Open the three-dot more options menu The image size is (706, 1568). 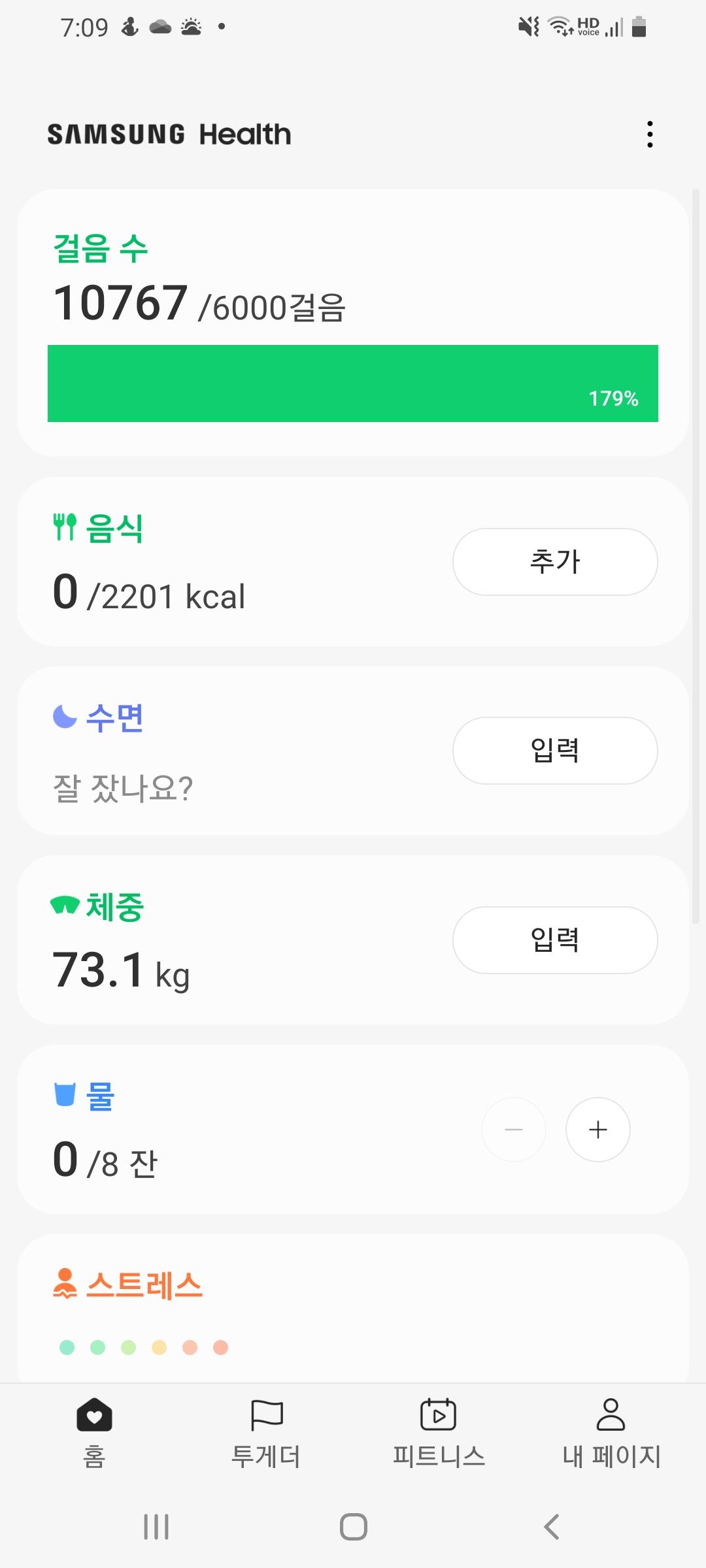(x=649, y=134)
